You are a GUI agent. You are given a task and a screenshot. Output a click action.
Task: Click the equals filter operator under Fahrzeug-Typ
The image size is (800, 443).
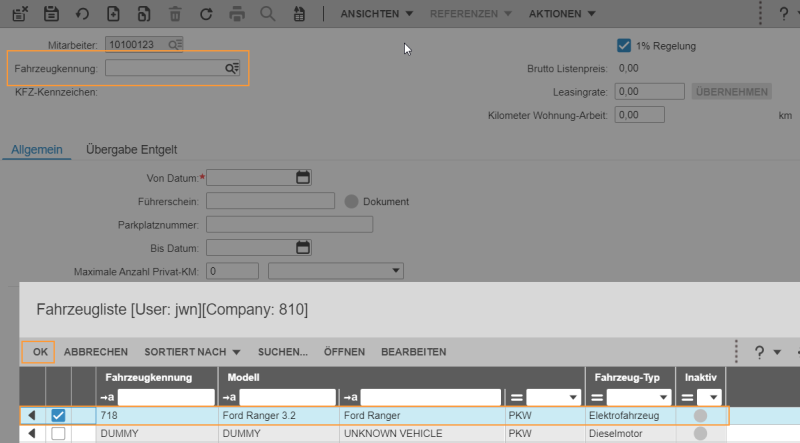click(x=597, y=397)
